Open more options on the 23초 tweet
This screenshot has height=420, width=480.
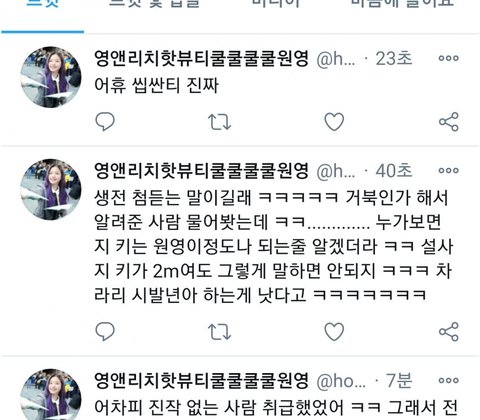click(x=448, y=58)
